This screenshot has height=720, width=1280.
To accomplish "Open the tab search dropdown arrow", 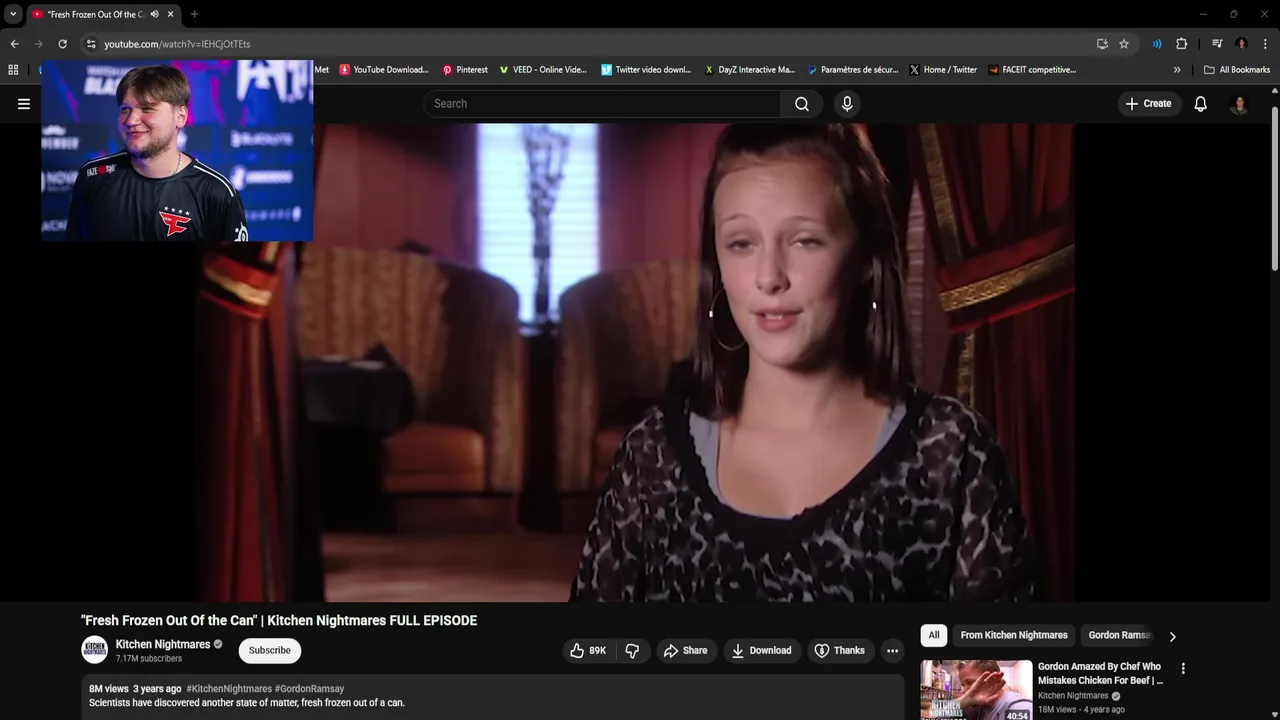I will [13, 14].
